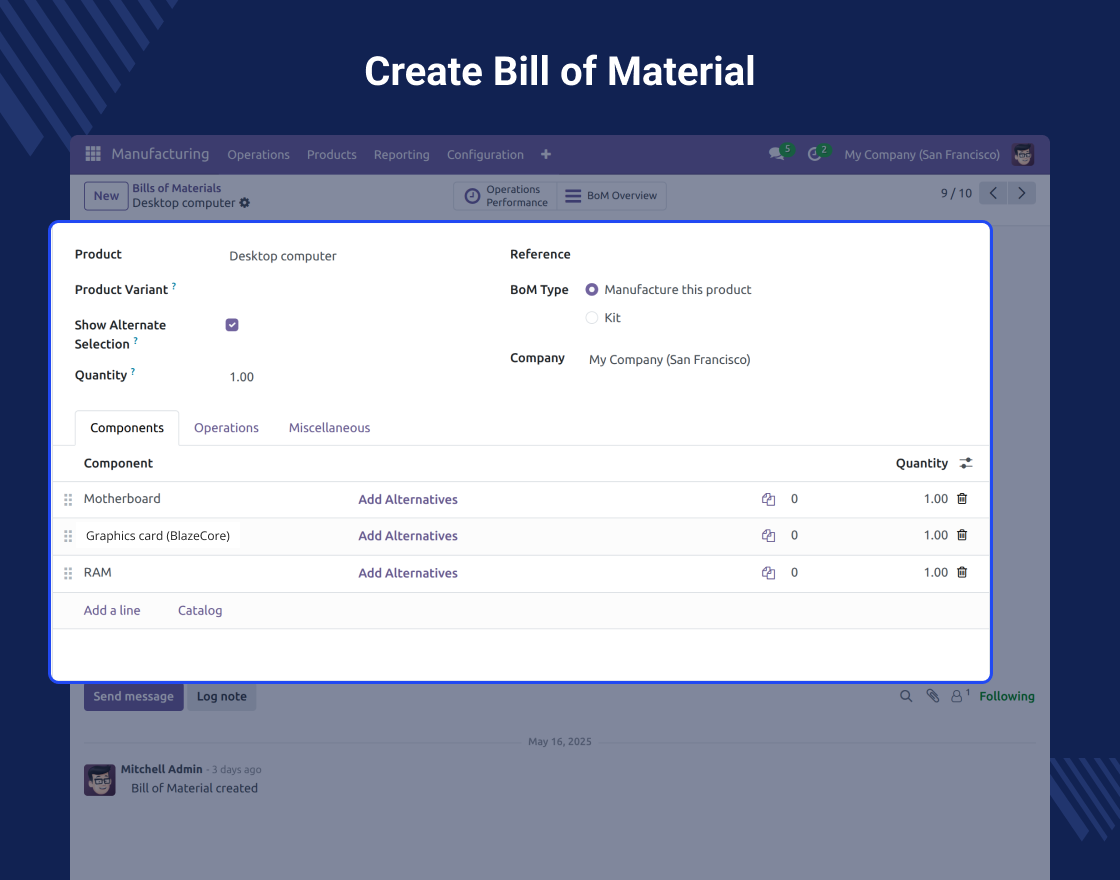Switch to the Operations tab
The image size is (1120, 880).
pos(226,428)
